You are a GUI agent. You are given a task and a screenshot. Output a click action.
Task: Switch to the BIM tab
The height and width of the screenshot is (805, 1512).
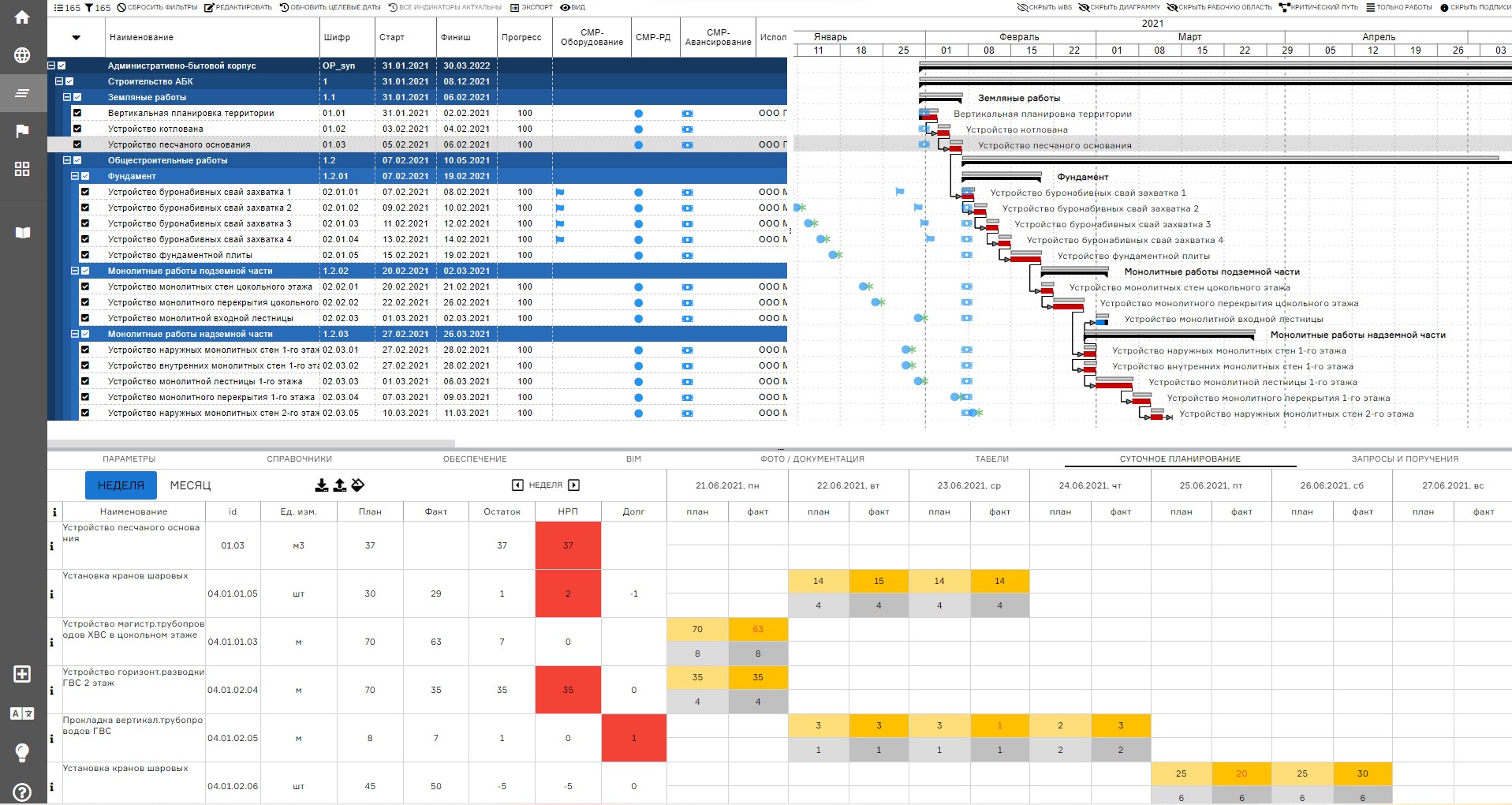tap(633, 459)
